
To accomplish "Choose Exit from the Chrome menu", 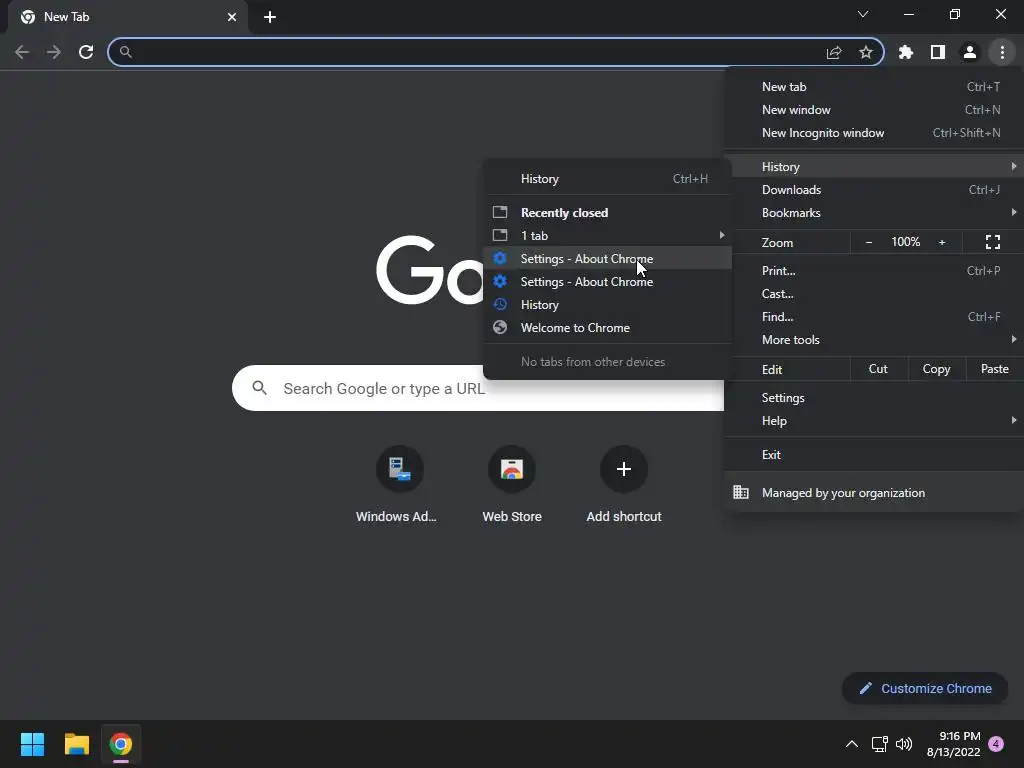I will pos(874,455).
